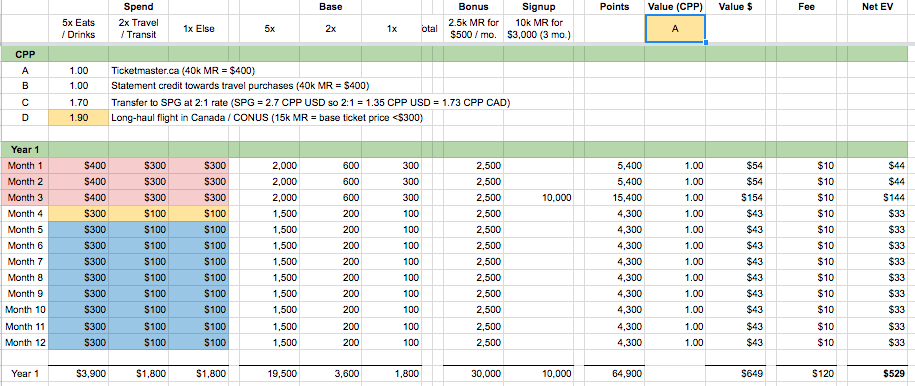Viewport: 915px width, 386px height.
Task: Click the green "CPP" section header
Action: point(25,55)
